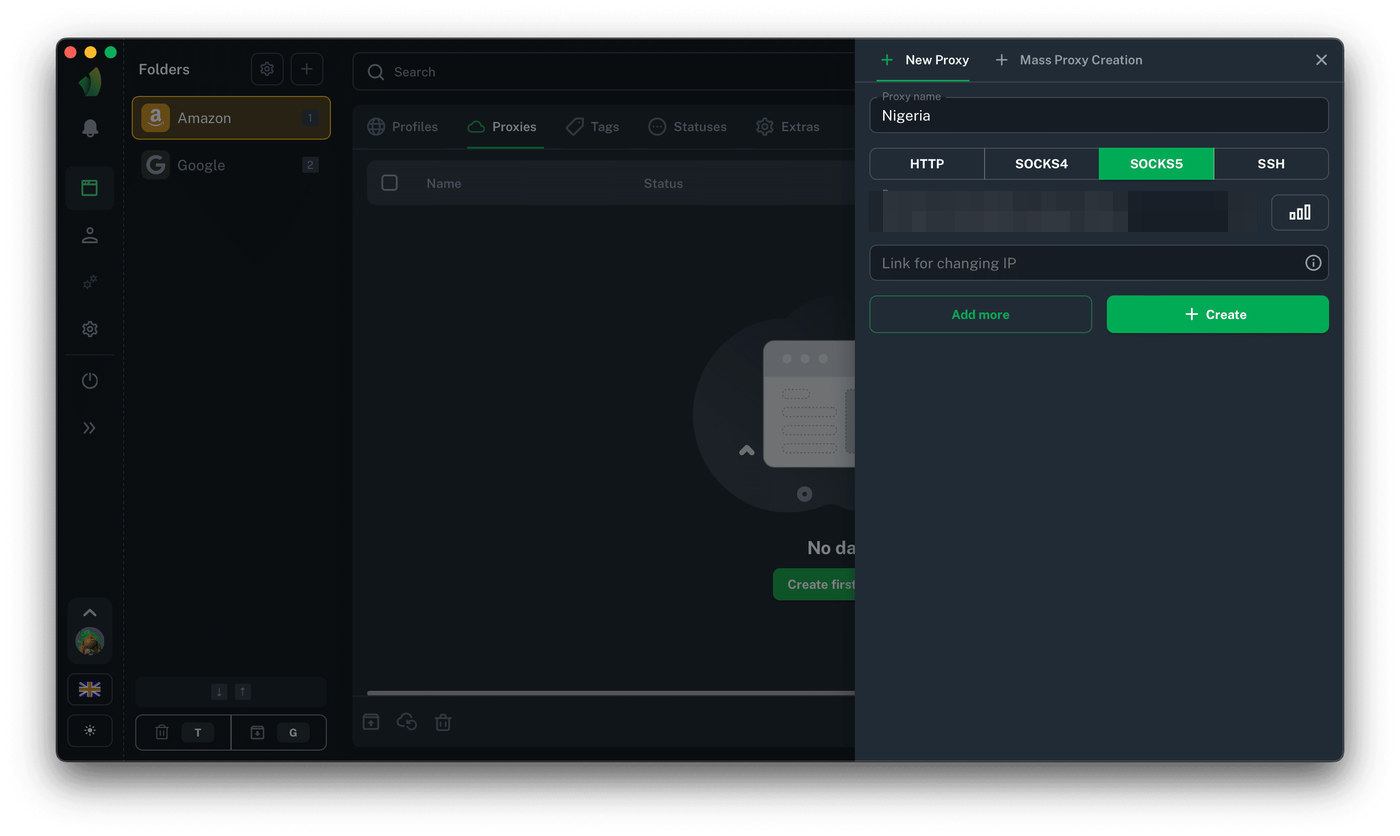Select SSH proxy type
Screen dimensions: 1400x836
click(x=1271, y=164)
